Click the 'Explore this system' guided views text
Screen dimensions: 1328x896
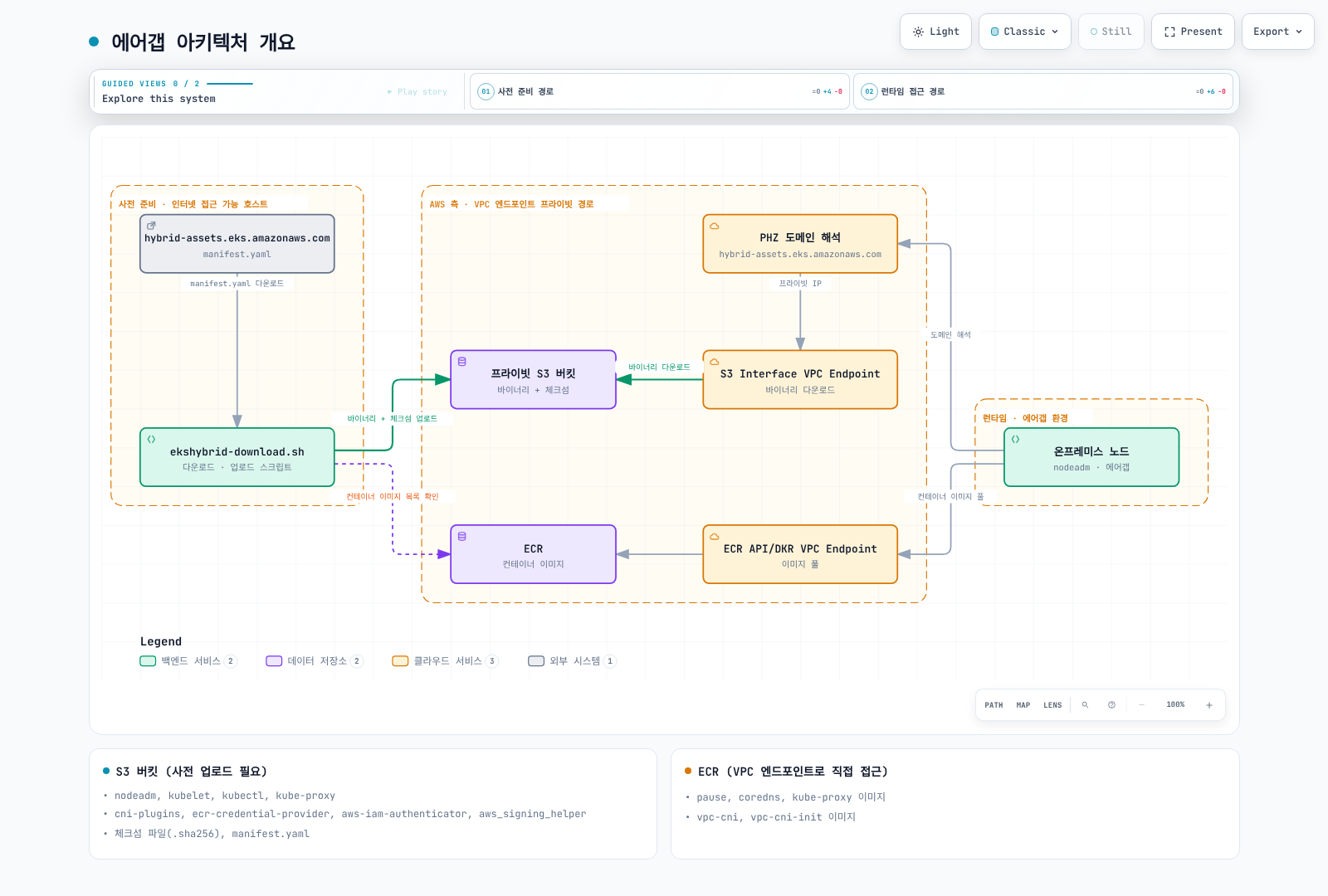pyautogui.click(x=159, y=99)
